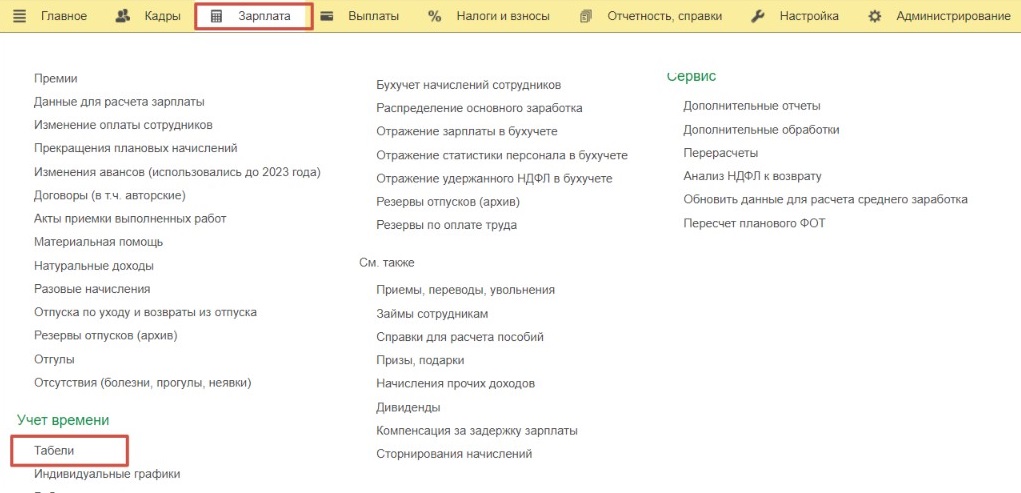Open Отсутствия (болезни, прогулы, неявки)

[142, 382]
